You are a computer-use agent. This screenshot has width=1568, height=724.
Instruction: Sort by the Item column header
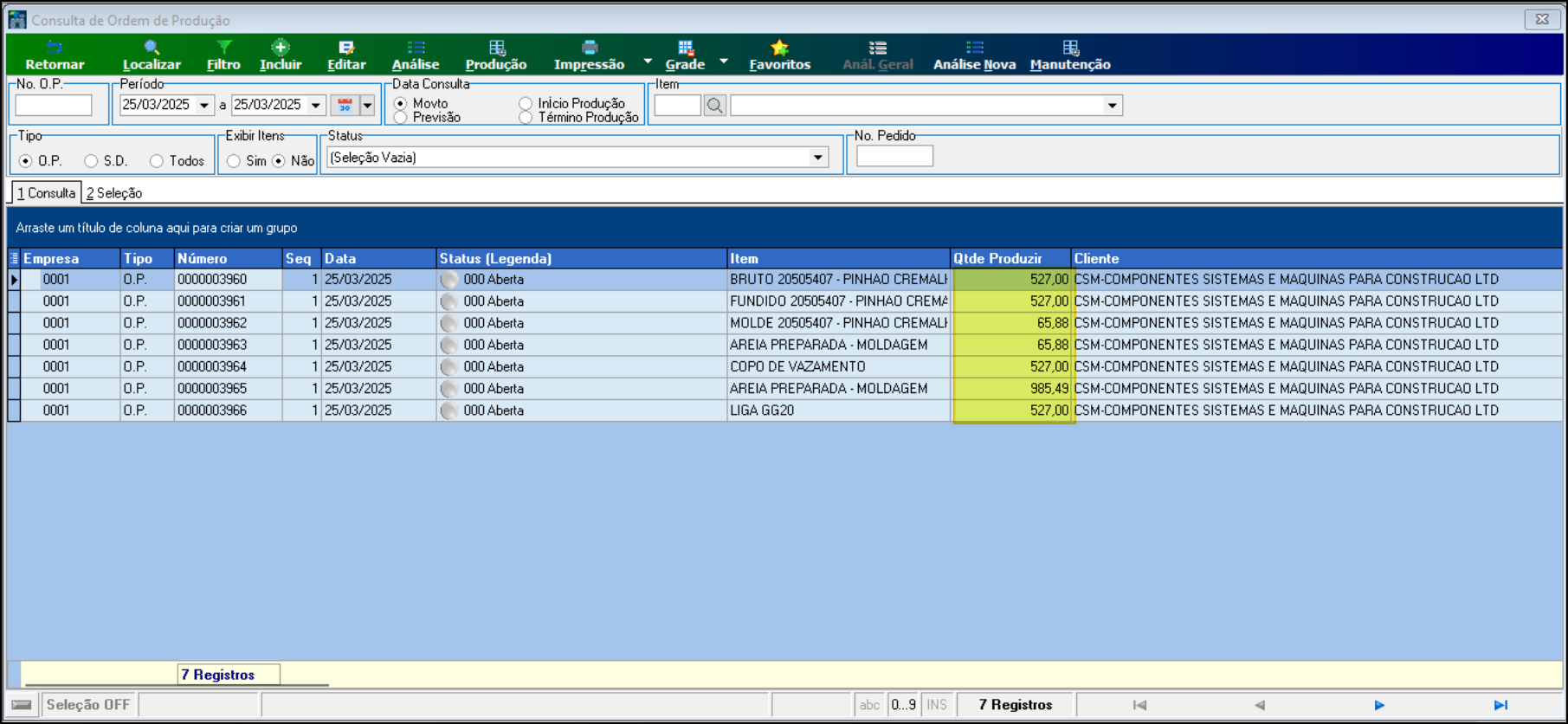click(x=838, y=258)
